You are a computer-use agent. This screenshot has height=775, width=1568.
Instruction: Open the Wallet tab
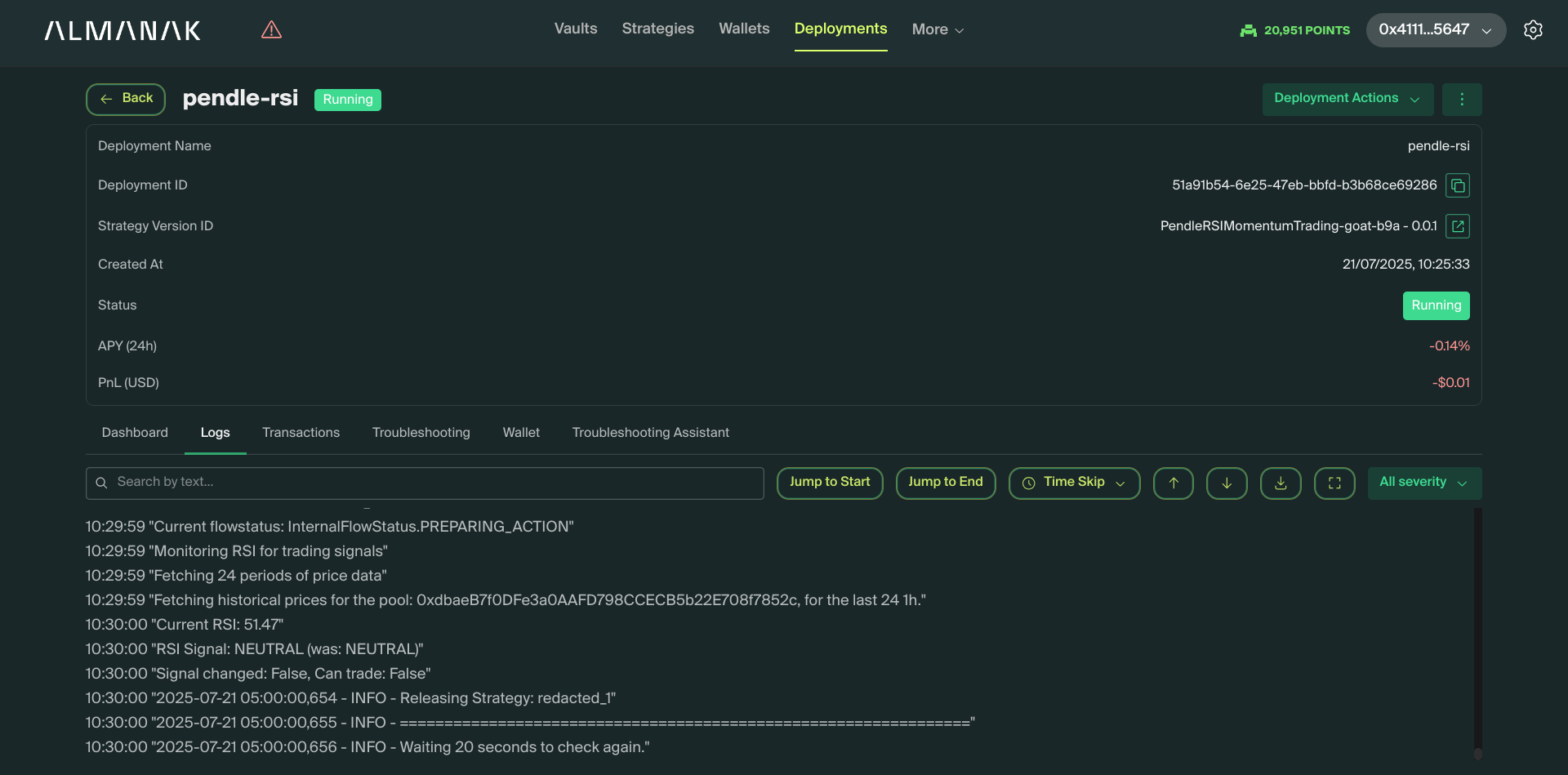click(521, 433)
